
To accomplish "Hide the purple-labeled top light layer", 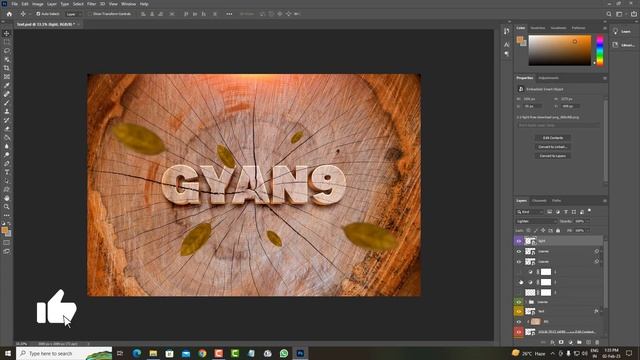I will click(x=519, y=241).
